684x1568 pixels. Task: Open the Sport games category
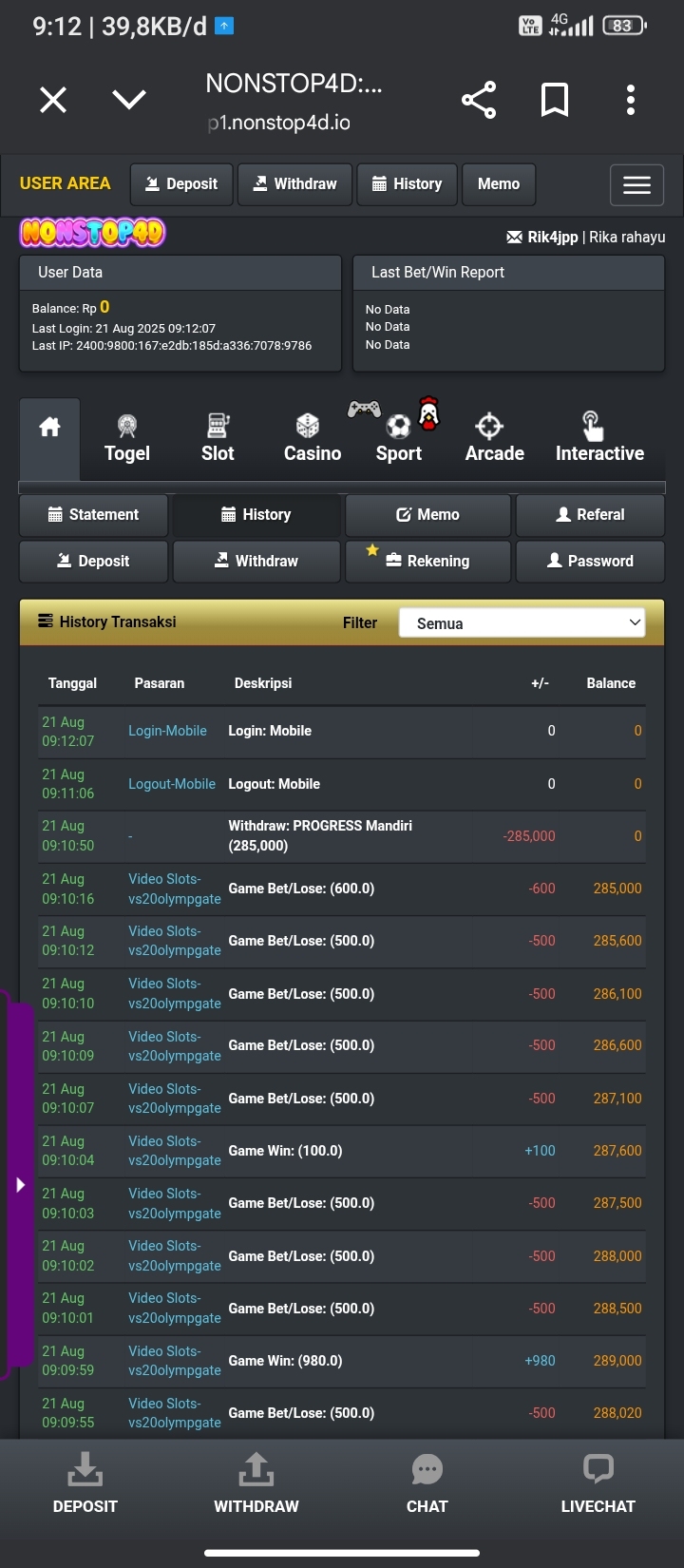pos(399,439)
